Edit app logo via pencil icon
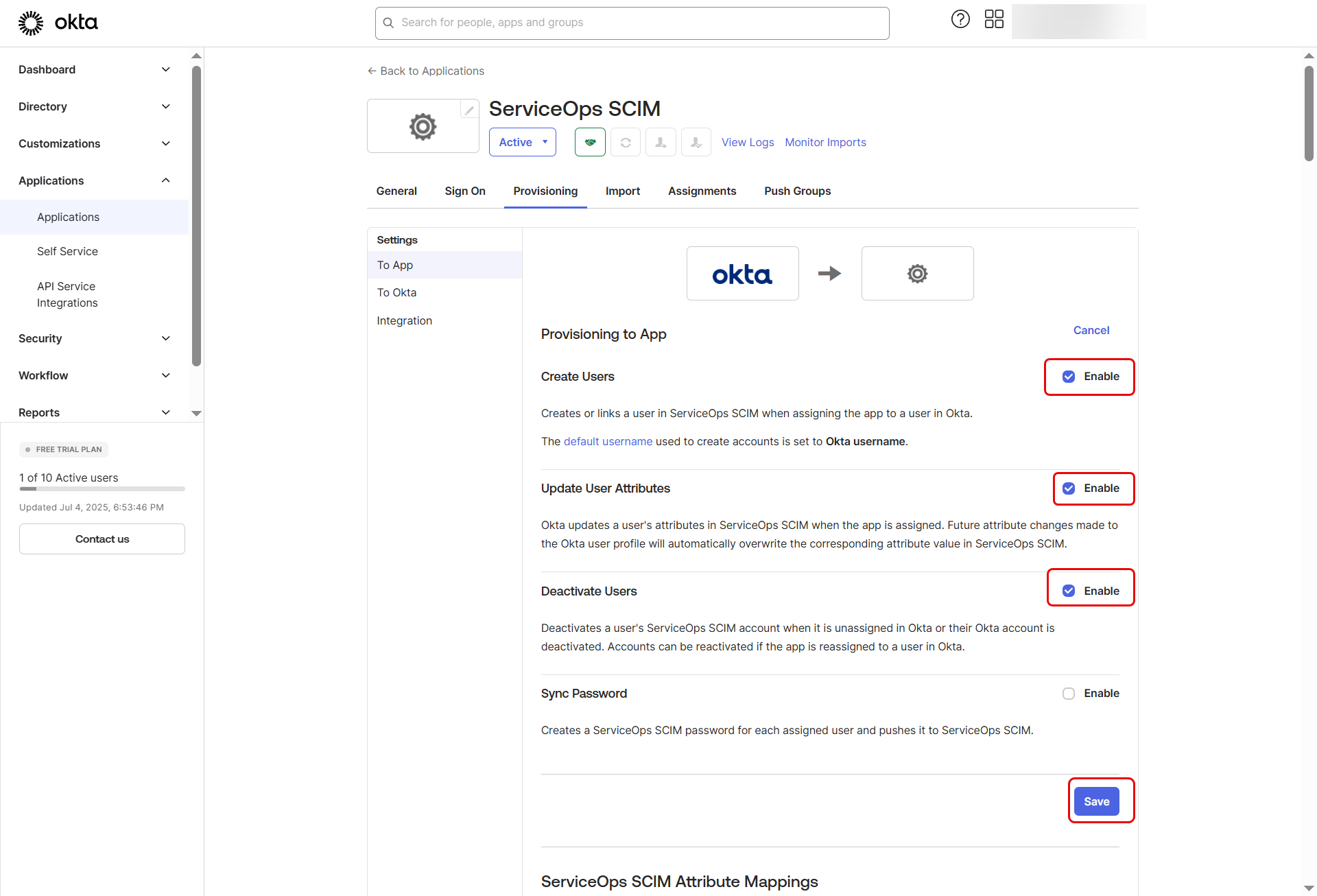 tap(469, 110)
